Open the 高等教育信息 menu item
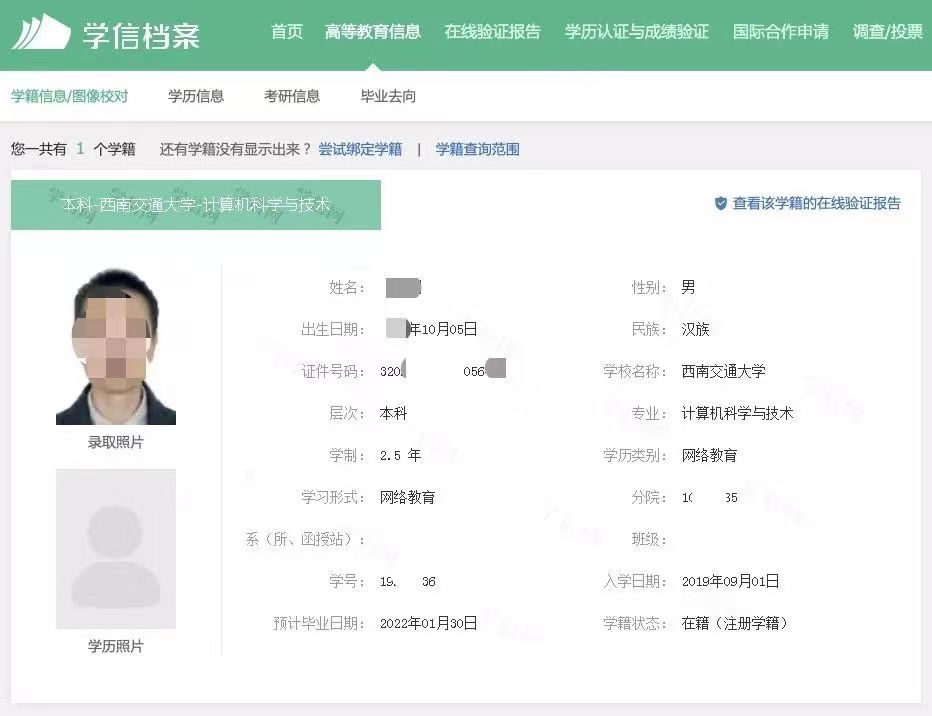This screenshot has height=716, width=932. (x=373, y=32)
